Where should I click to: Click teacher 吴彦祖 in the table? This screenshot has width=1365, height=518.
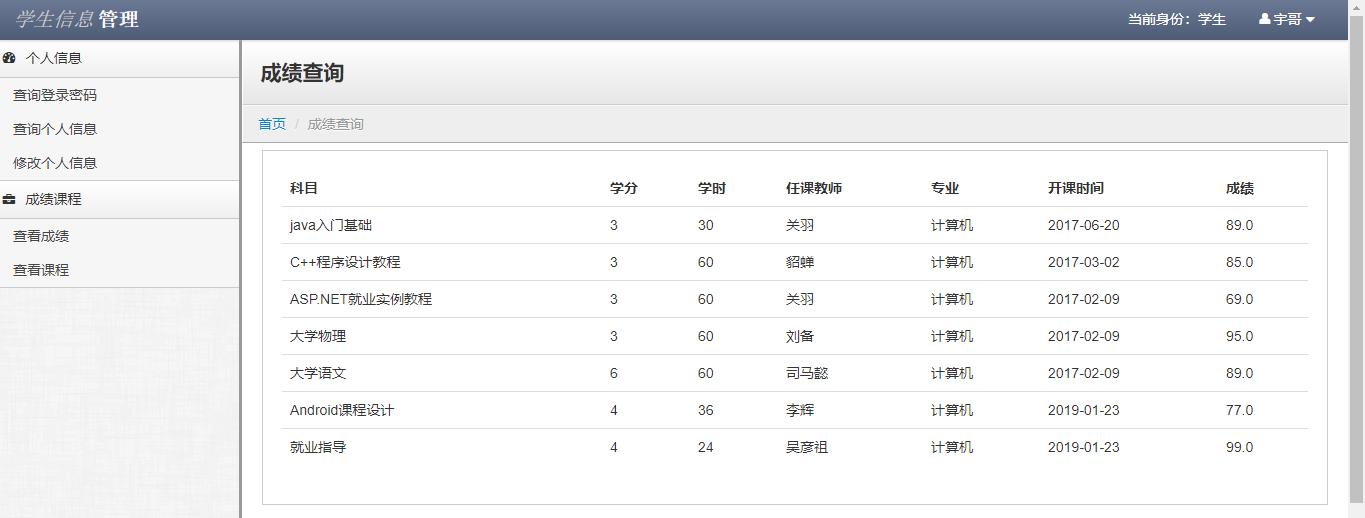807,447
